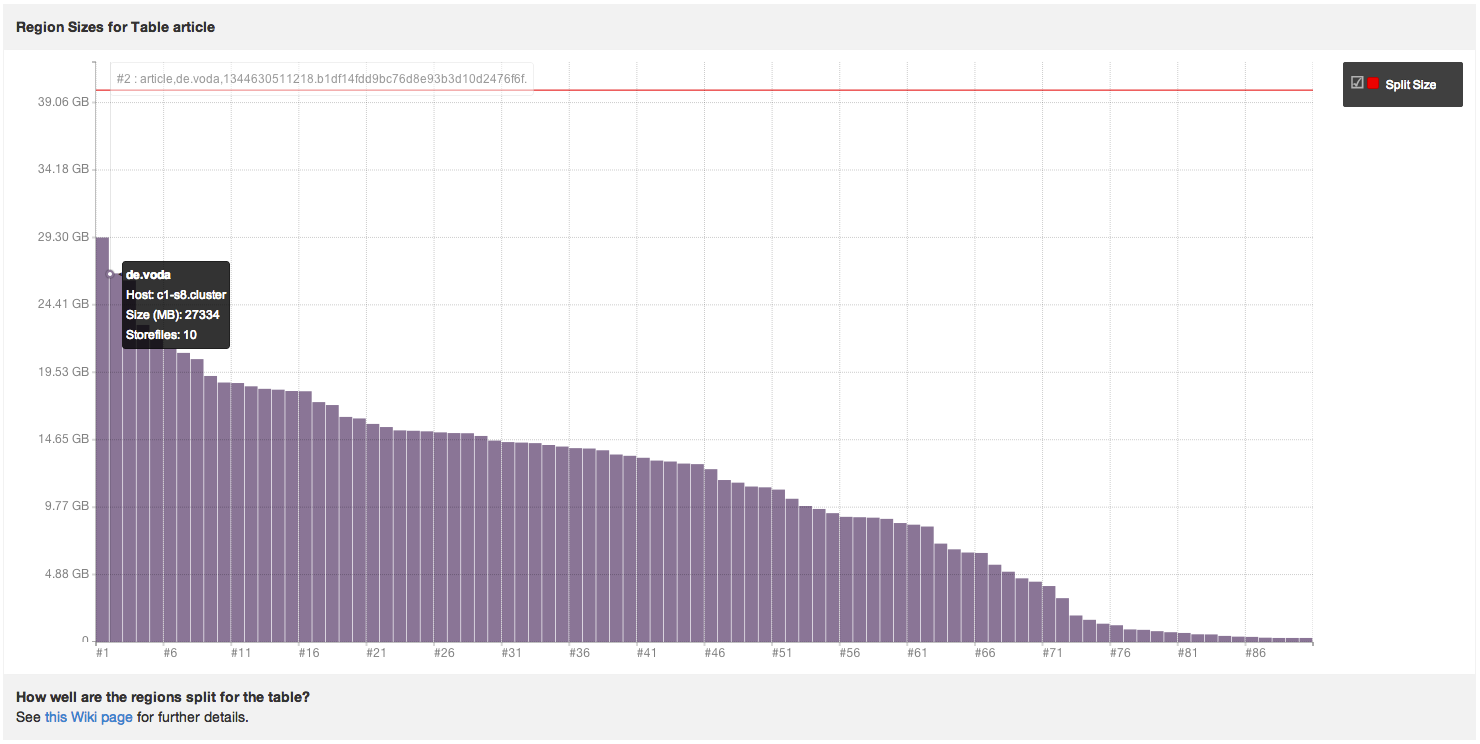
Task: Click the Split Size legend label
Action: tap(1410, 85)
